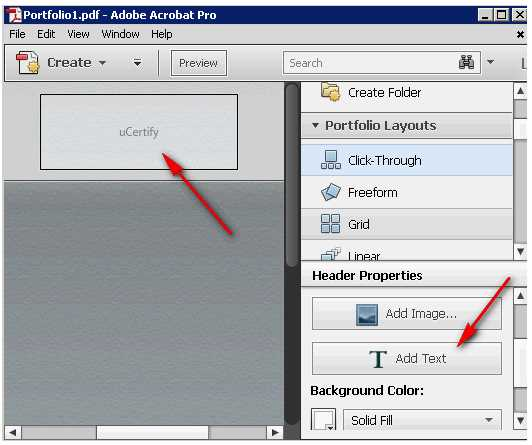Pick the Grid layout icon
This screenshot has height=445, width=532.
pos(330,224)
